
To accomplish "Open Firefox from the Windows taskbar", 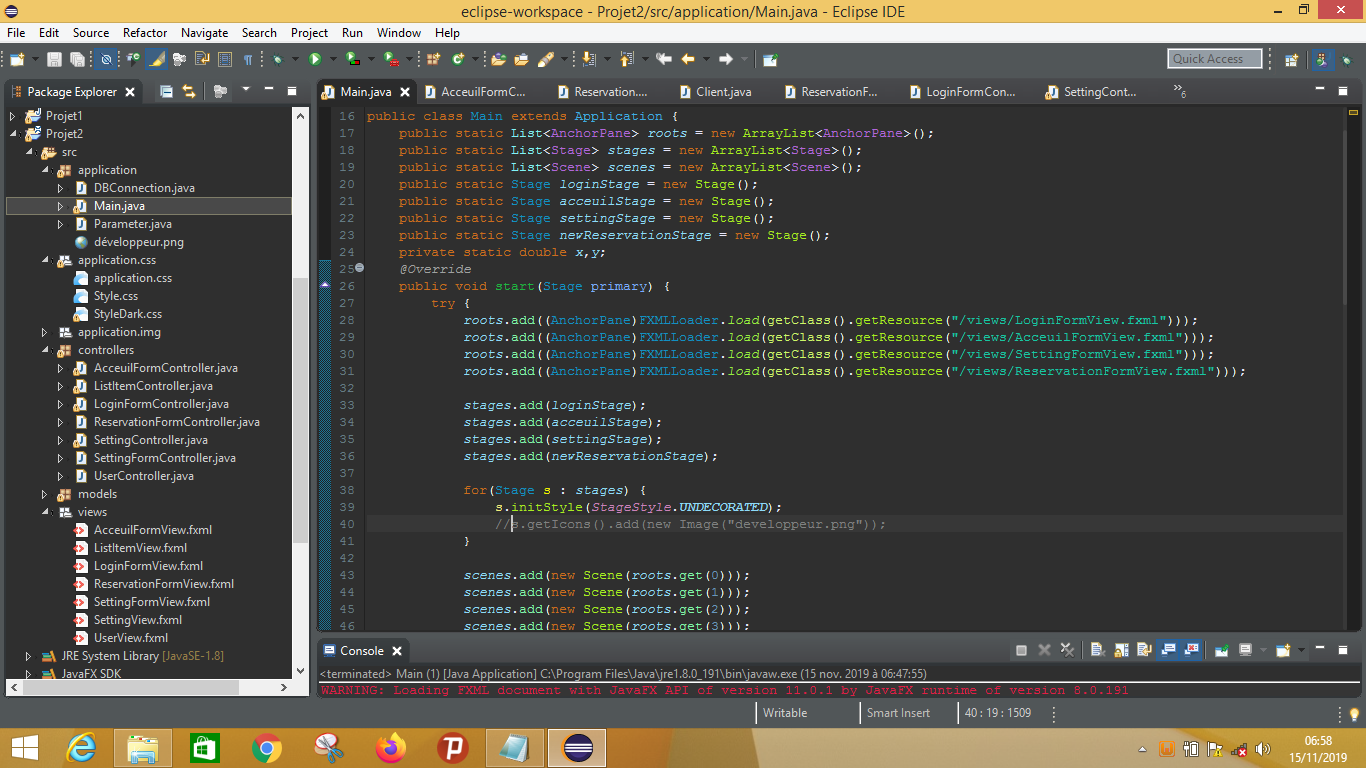I will 392,747.
